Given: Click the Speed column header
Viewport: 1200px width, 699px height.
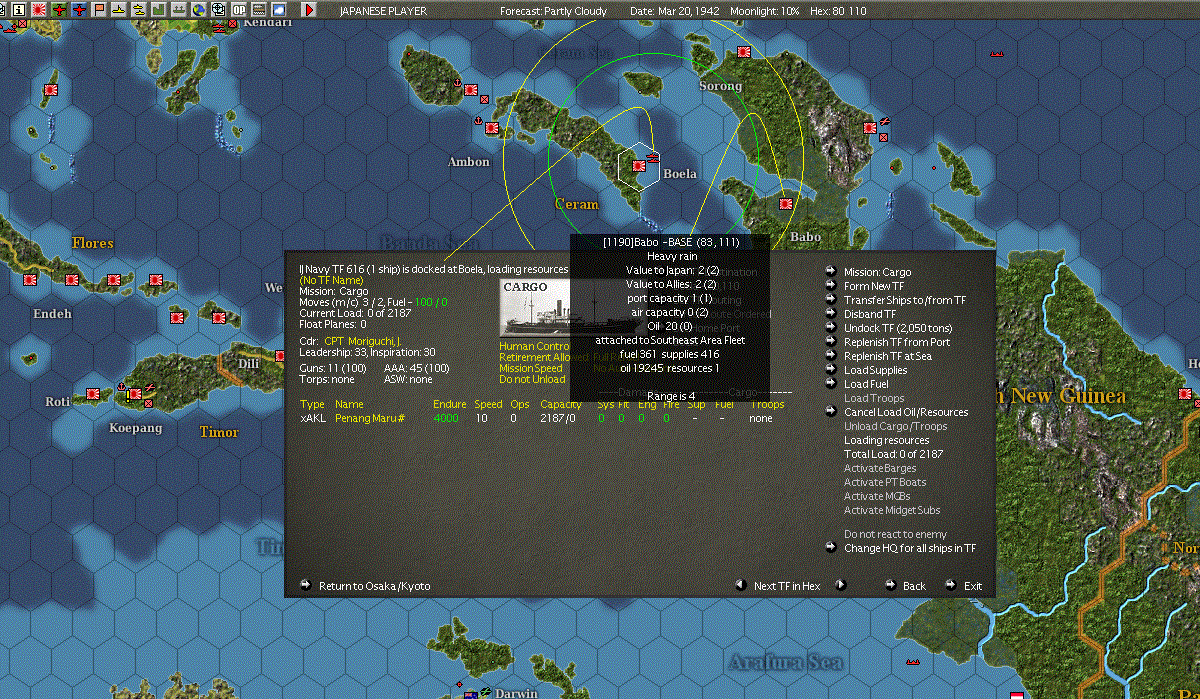Looking at the screenshot, I should pos(488,405).
